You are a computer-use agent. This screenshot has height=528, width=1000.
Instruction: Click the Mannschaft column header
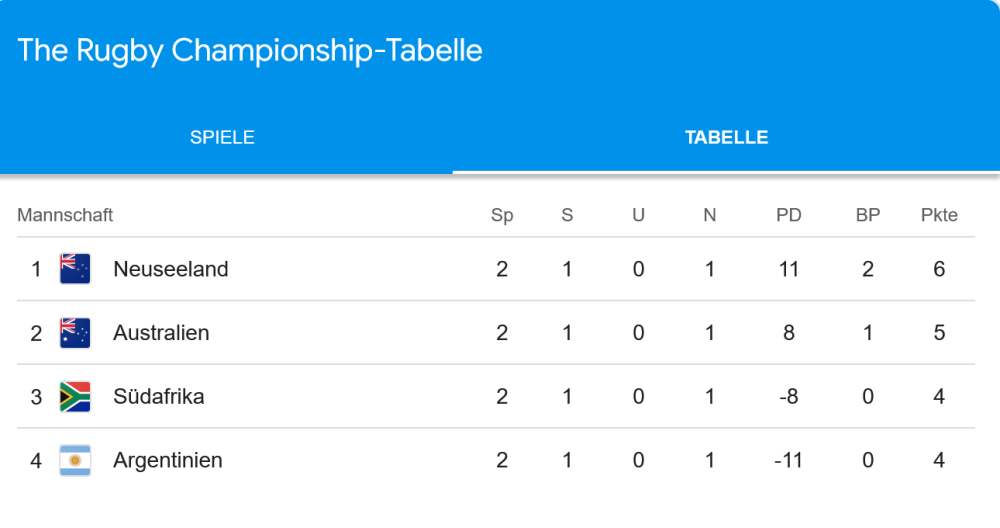65,215
